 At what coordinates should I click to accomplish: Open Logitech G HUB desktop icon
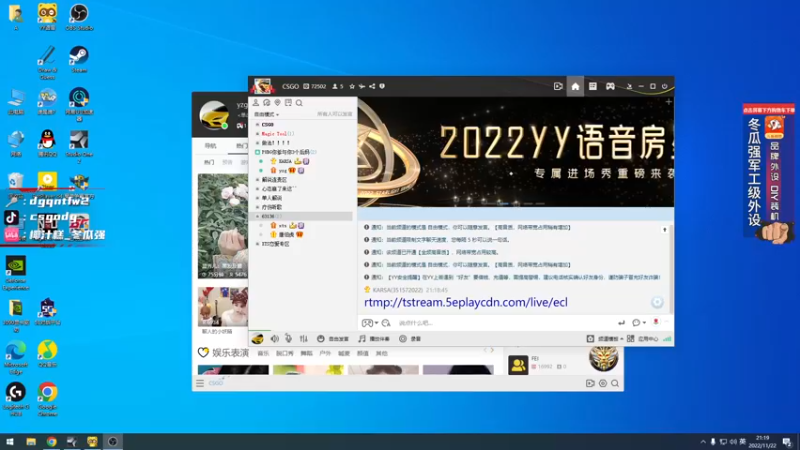tap(16, 399)
